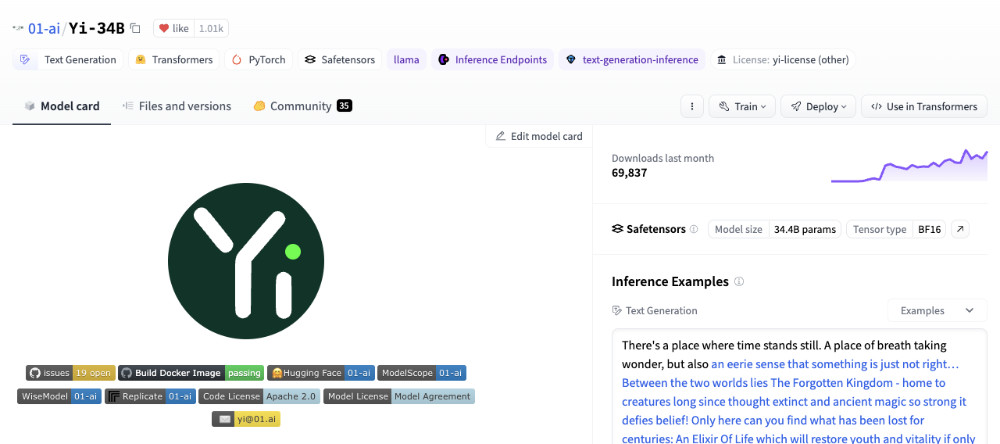Viewport: 1000px width, 444px height.
Task: Open the ModelScope 01-ai badge
Action: pos(422,373)
